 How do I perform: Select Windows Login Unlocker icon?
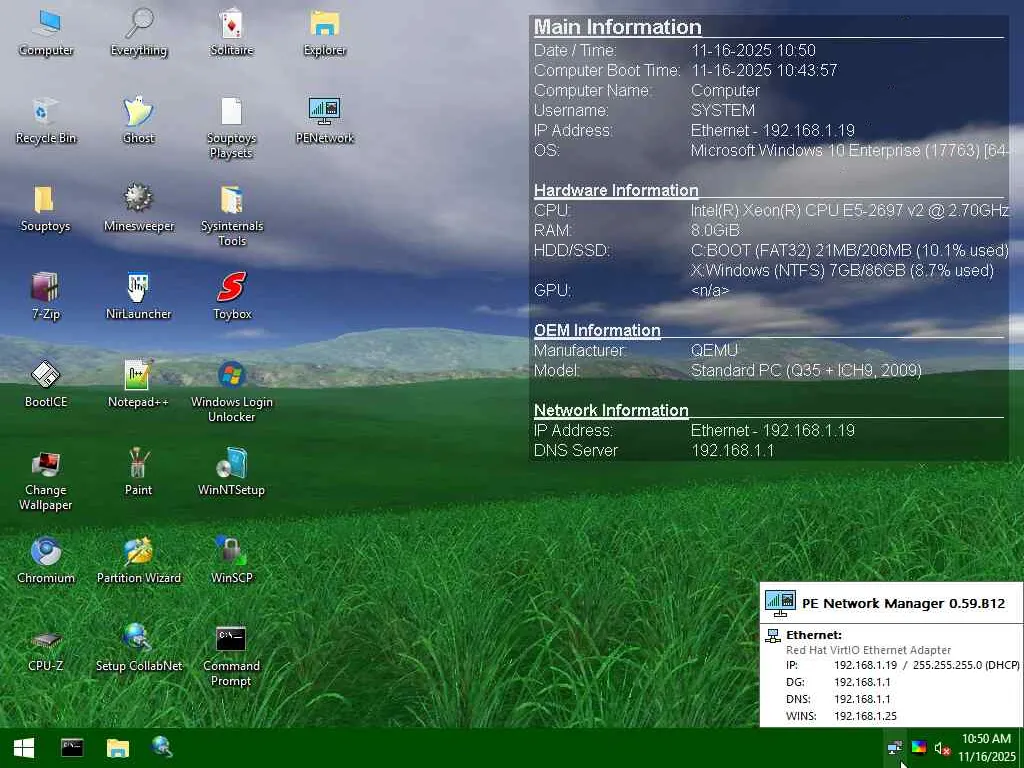(232, 392)
